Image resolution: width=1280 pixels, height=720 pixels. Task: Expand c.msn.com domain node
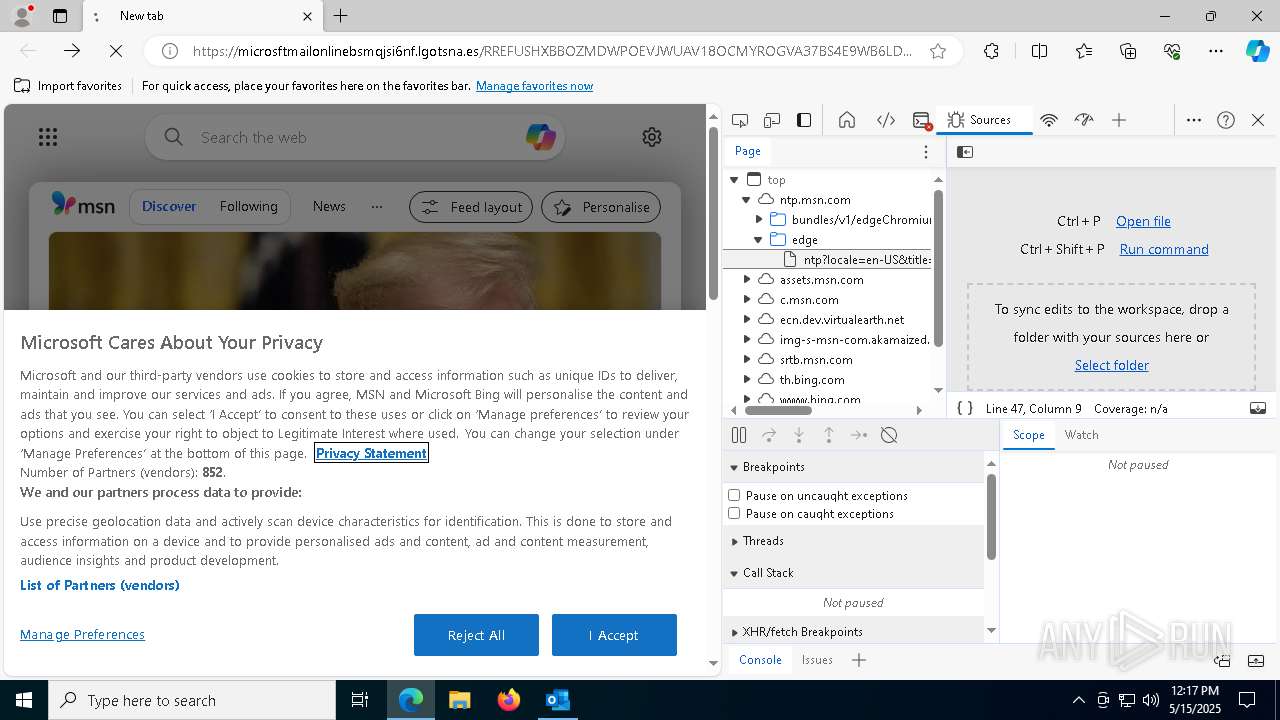click(746, 299)
